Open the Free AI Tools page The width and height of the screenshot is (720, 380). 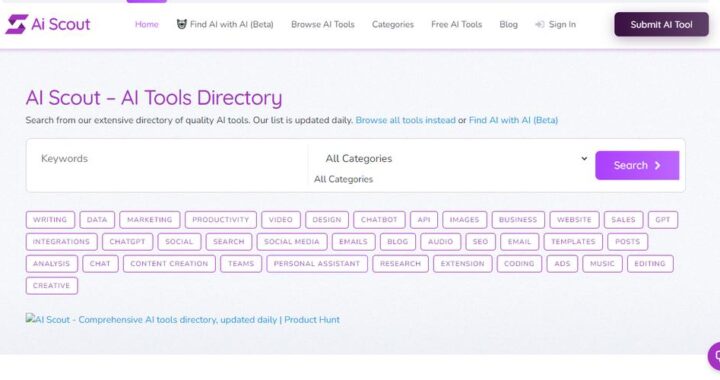coord(456,24)
